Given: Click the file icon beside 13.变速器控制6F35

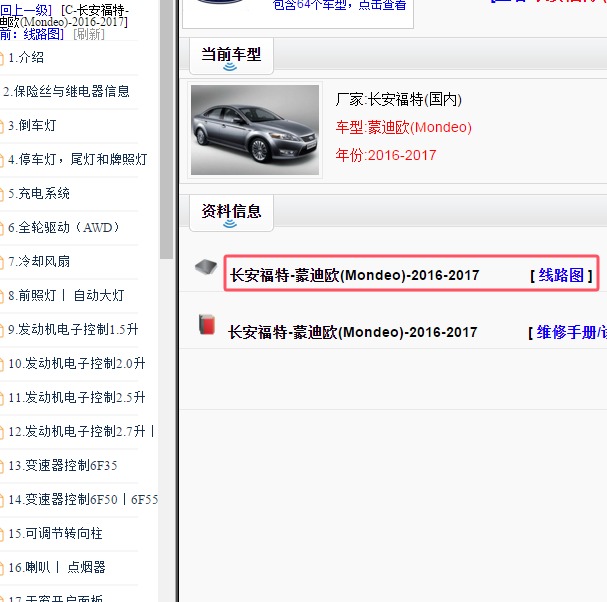Looking at the screenshot, I should coord(2,466).
